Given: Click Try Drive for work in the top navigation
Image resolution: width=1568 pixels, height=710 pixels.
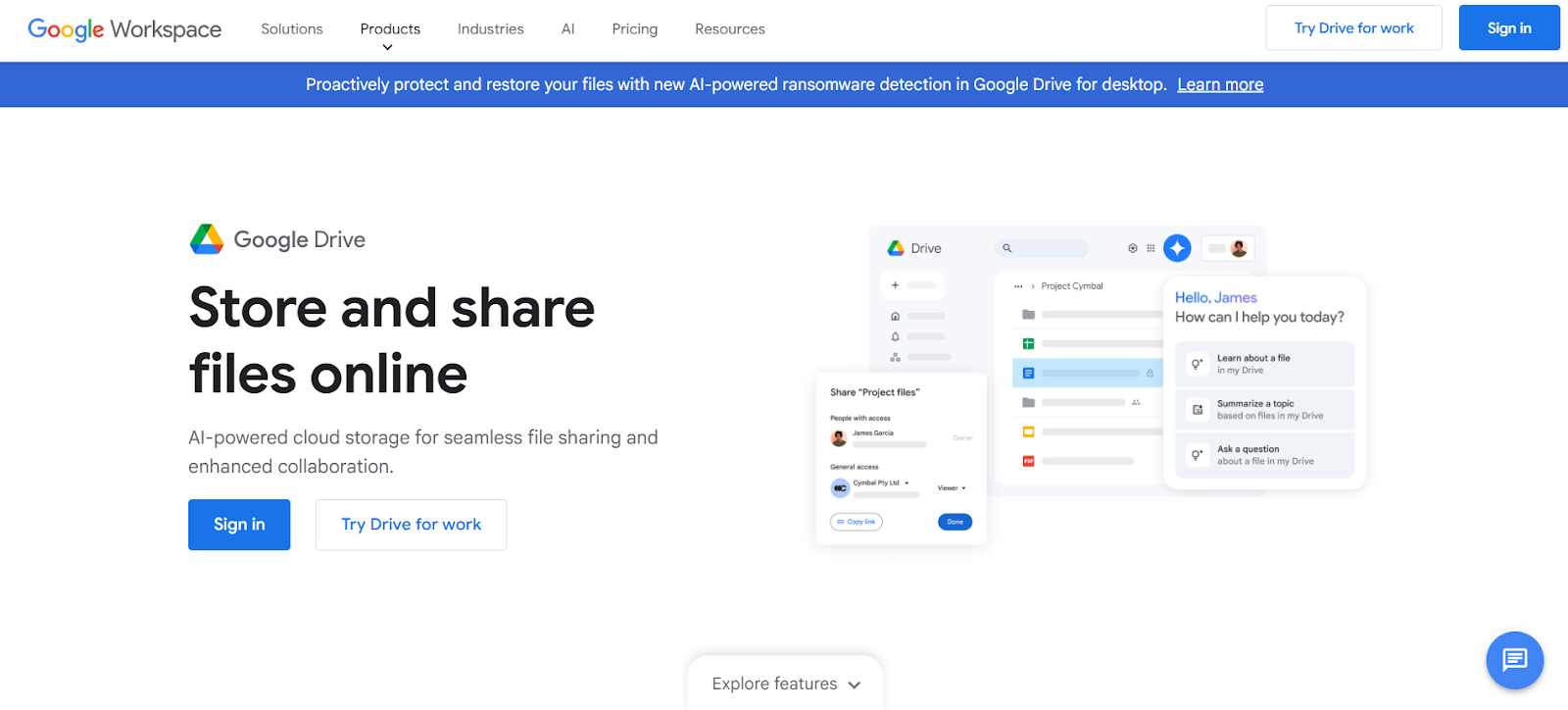Looking at the screenshot, I should pyautogui.click(x=1353, y=27).
